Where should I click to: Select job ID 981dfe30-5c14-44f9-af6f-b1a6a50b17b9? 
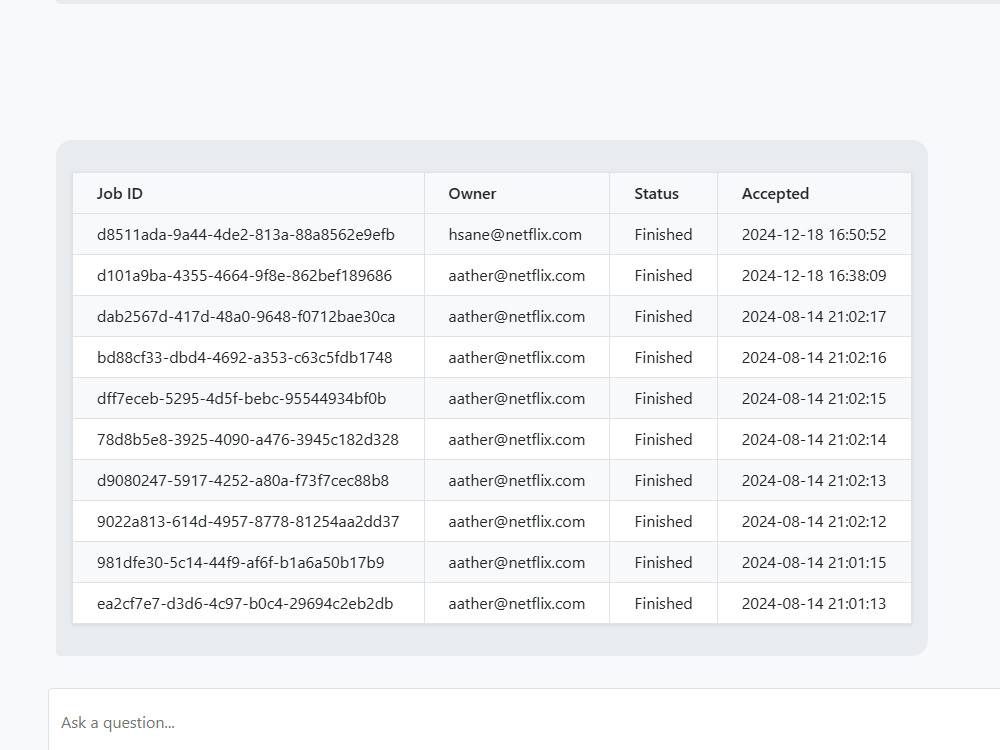tap(240, 562)
